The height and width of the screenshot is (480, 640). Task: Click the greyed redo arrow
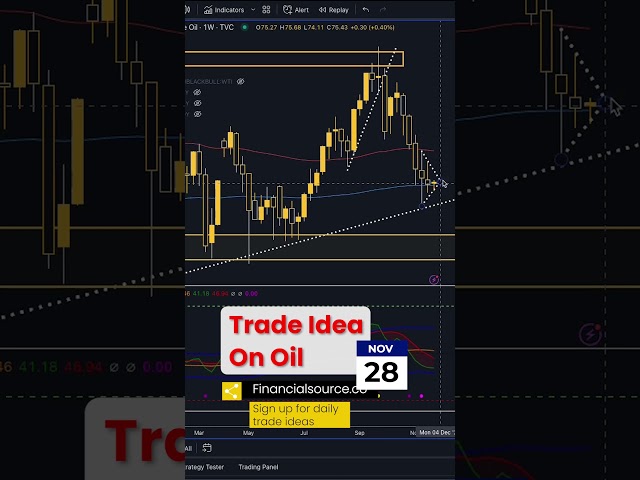pyautogui.click(x=382, y=10)
